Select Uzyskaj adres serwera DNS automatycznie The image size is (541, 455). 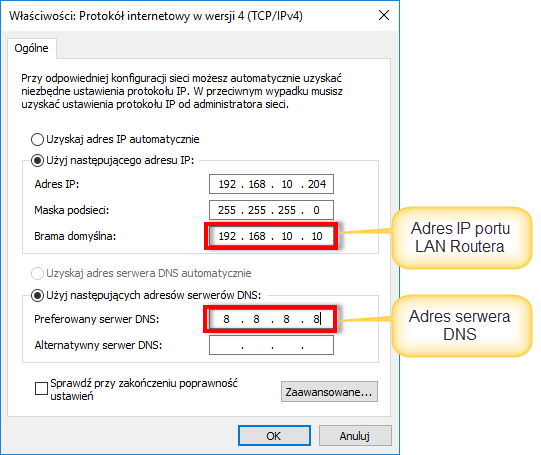point(37,273)
